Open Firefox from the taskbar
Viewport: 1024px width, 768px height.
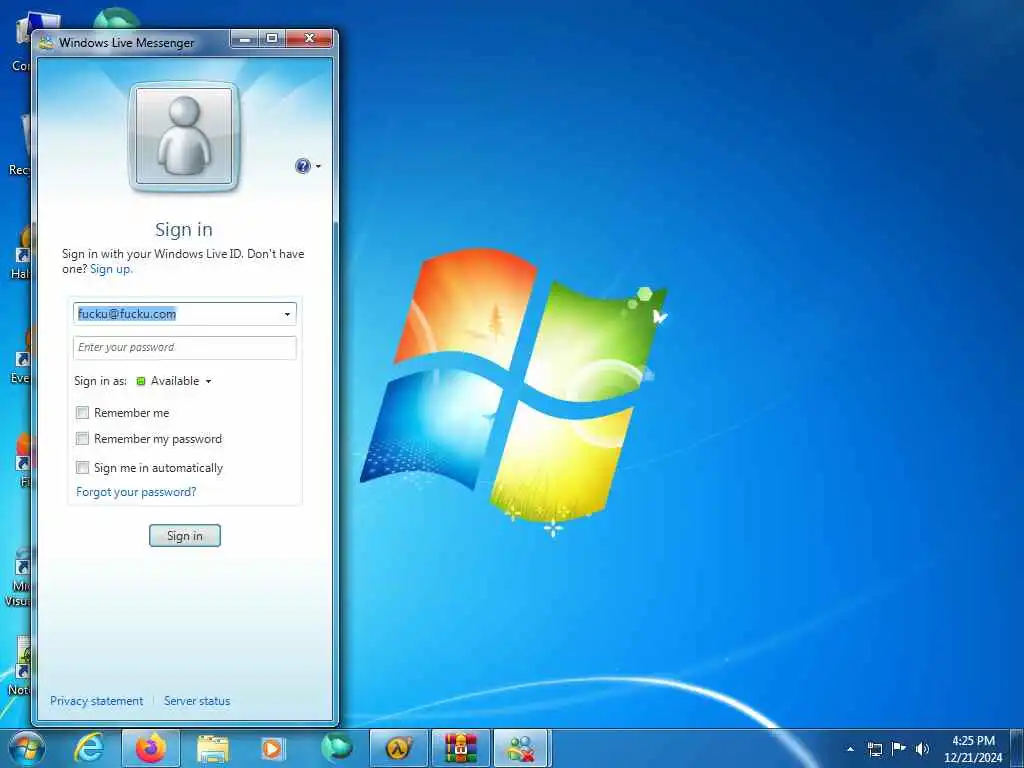[x=151, y=748]
